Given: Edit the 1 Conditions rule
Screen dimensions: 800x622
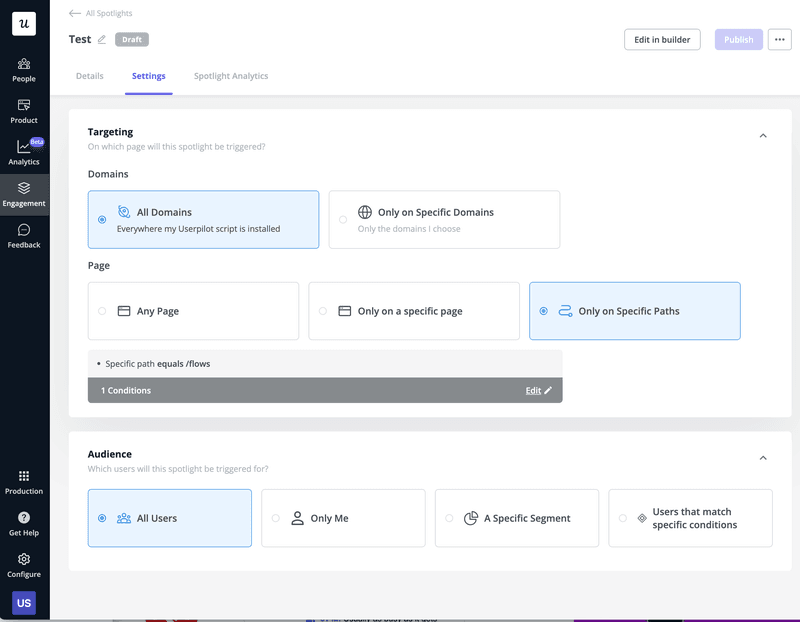Looking at the screenshot, I should click(x=539, y=390).
